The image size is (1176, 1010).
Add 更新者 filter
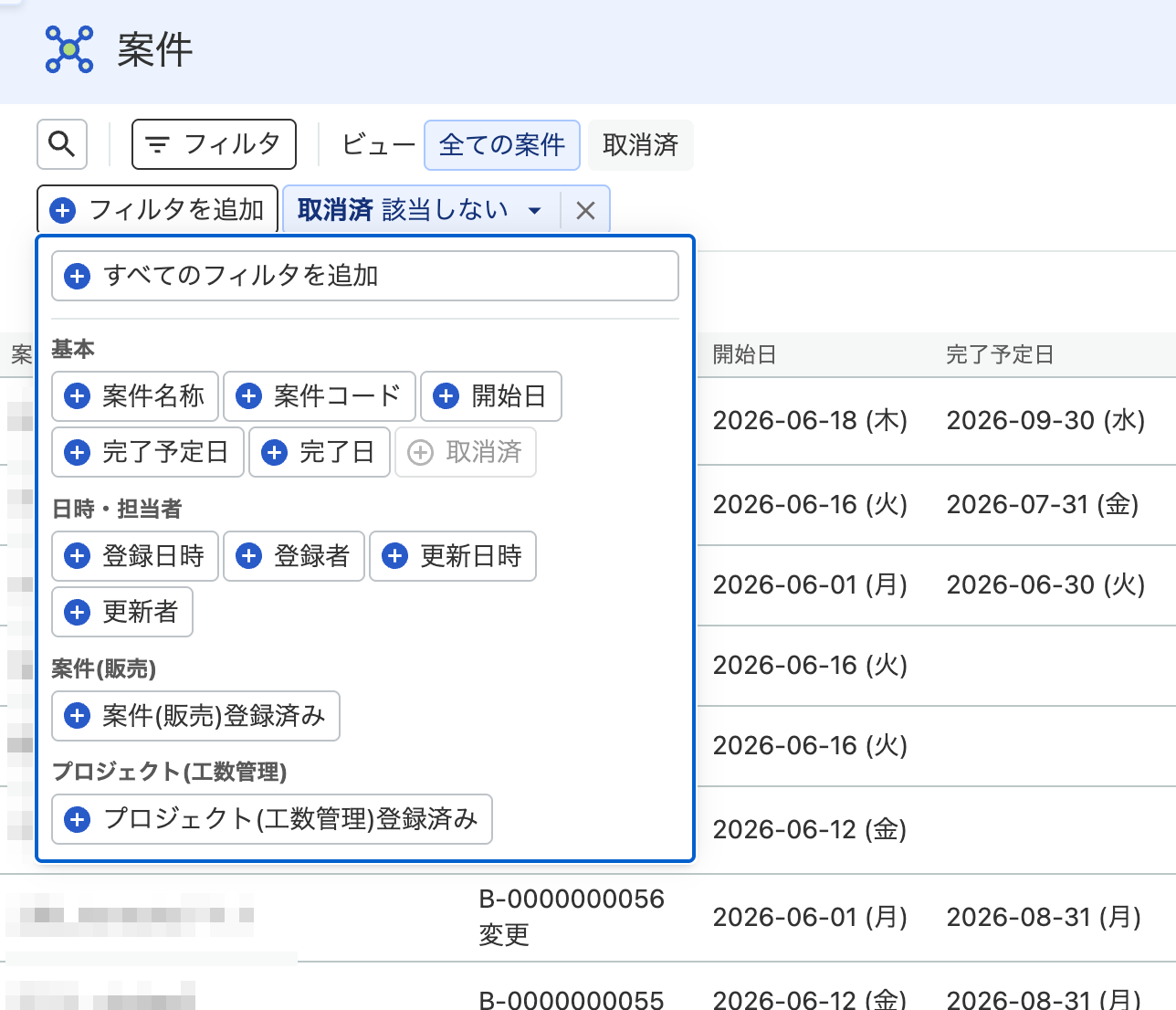(122, 612)
